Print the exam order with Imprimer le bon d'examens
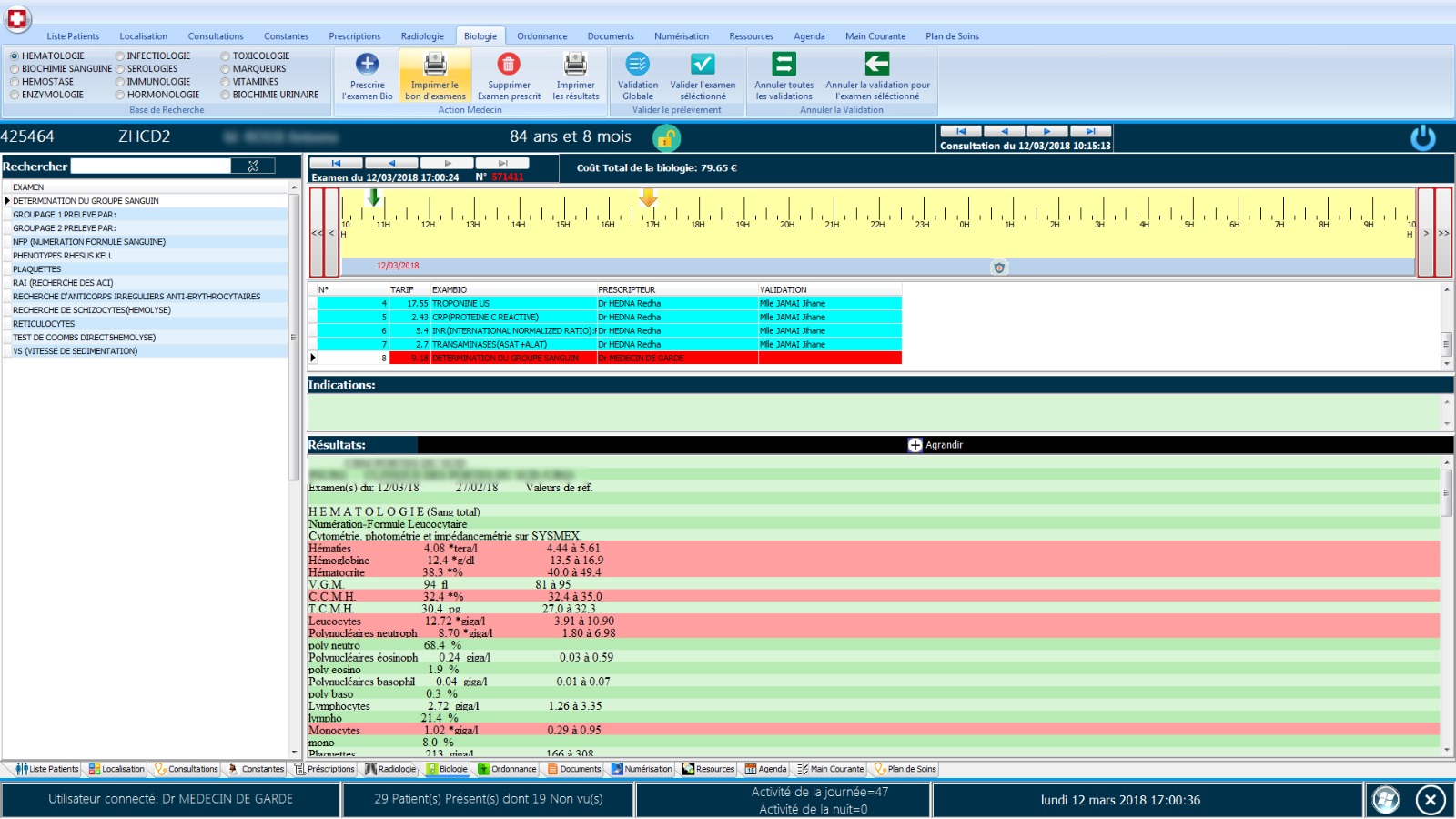 (435, 75)
